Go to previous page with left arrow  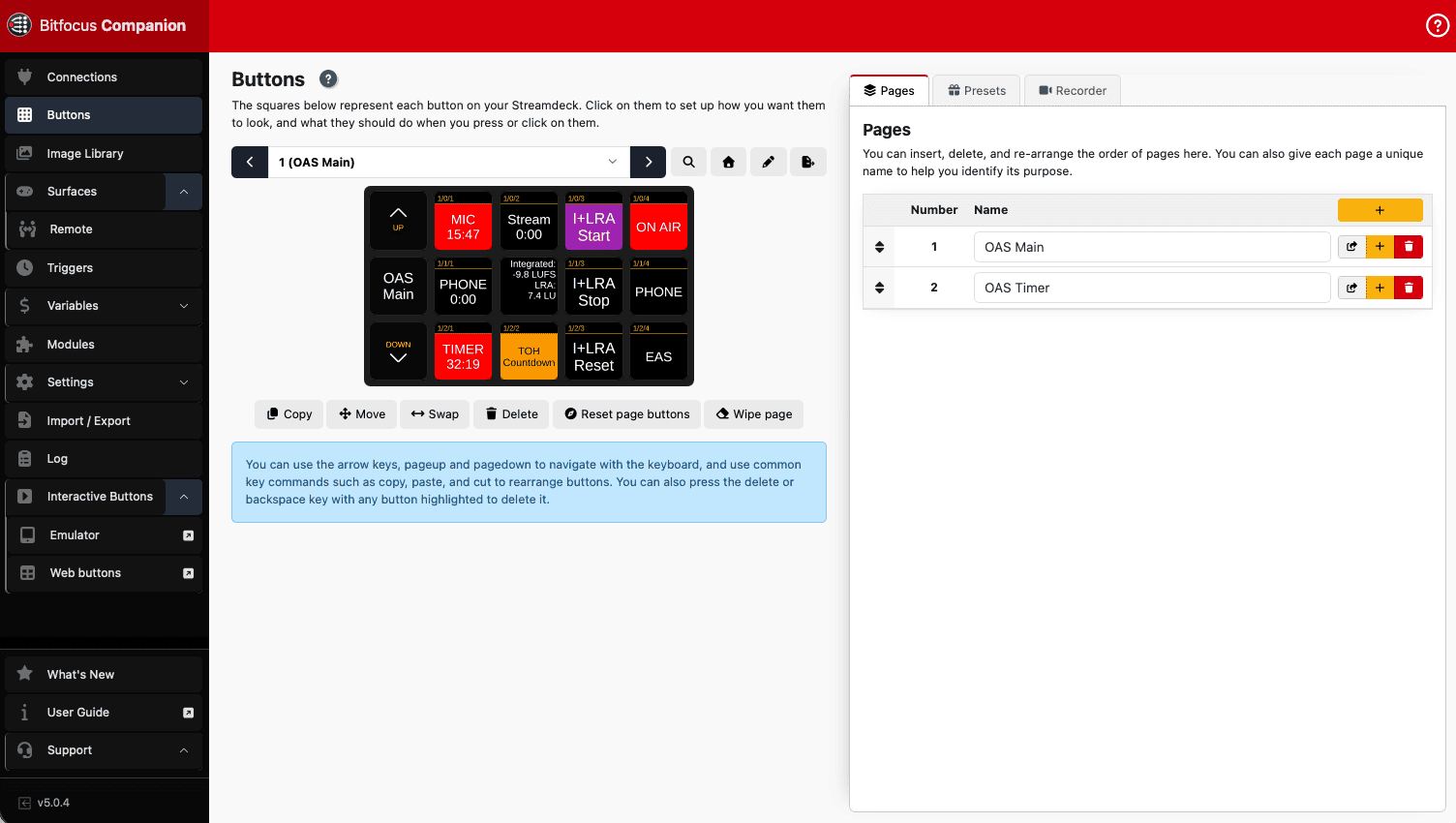coord(250,163)
